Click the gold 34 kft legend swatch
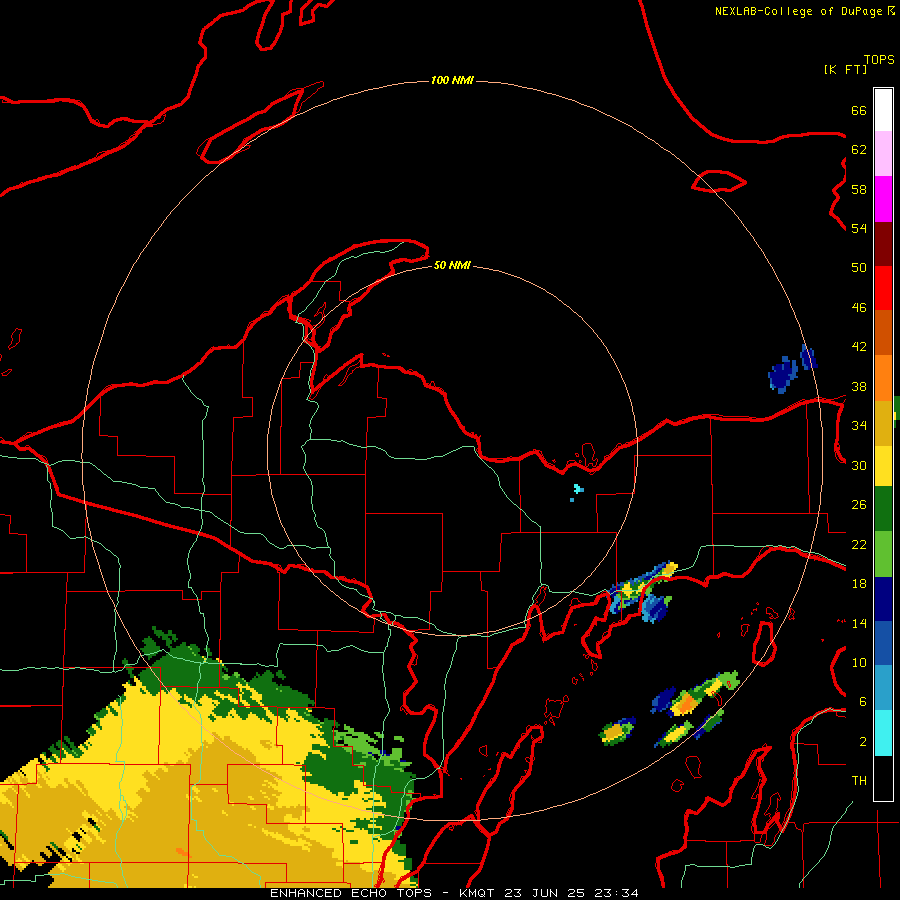The image size is (900, 900). [x=883, y=422]
